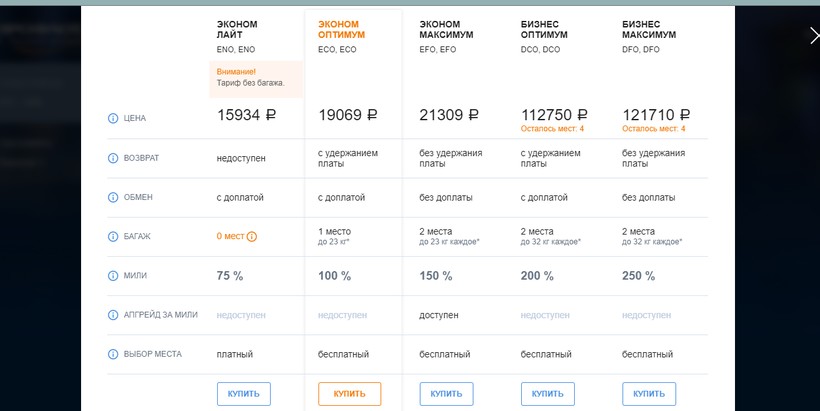The width and height of the screenshot is (820, 411).
Task: Show info for МИЛИ row
Action: pyautogui.click(x=112, y=276)
